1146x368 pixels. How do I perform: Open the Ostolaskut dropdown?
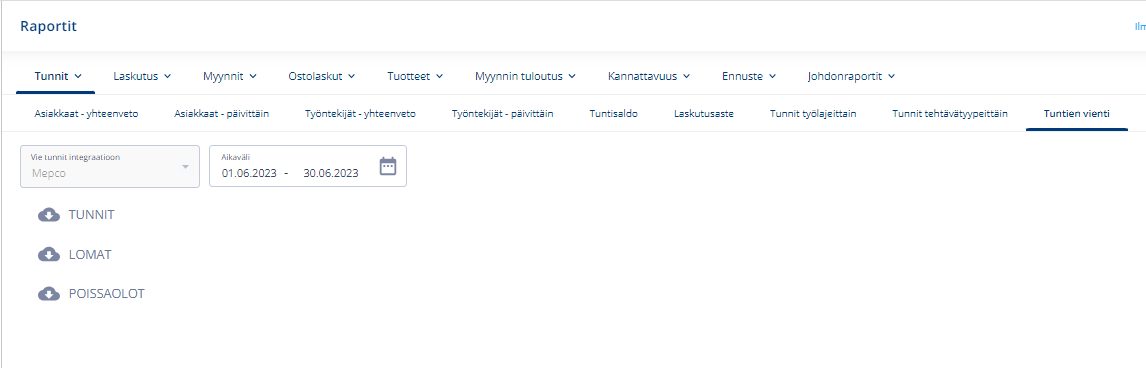click(x=322, y=76)
